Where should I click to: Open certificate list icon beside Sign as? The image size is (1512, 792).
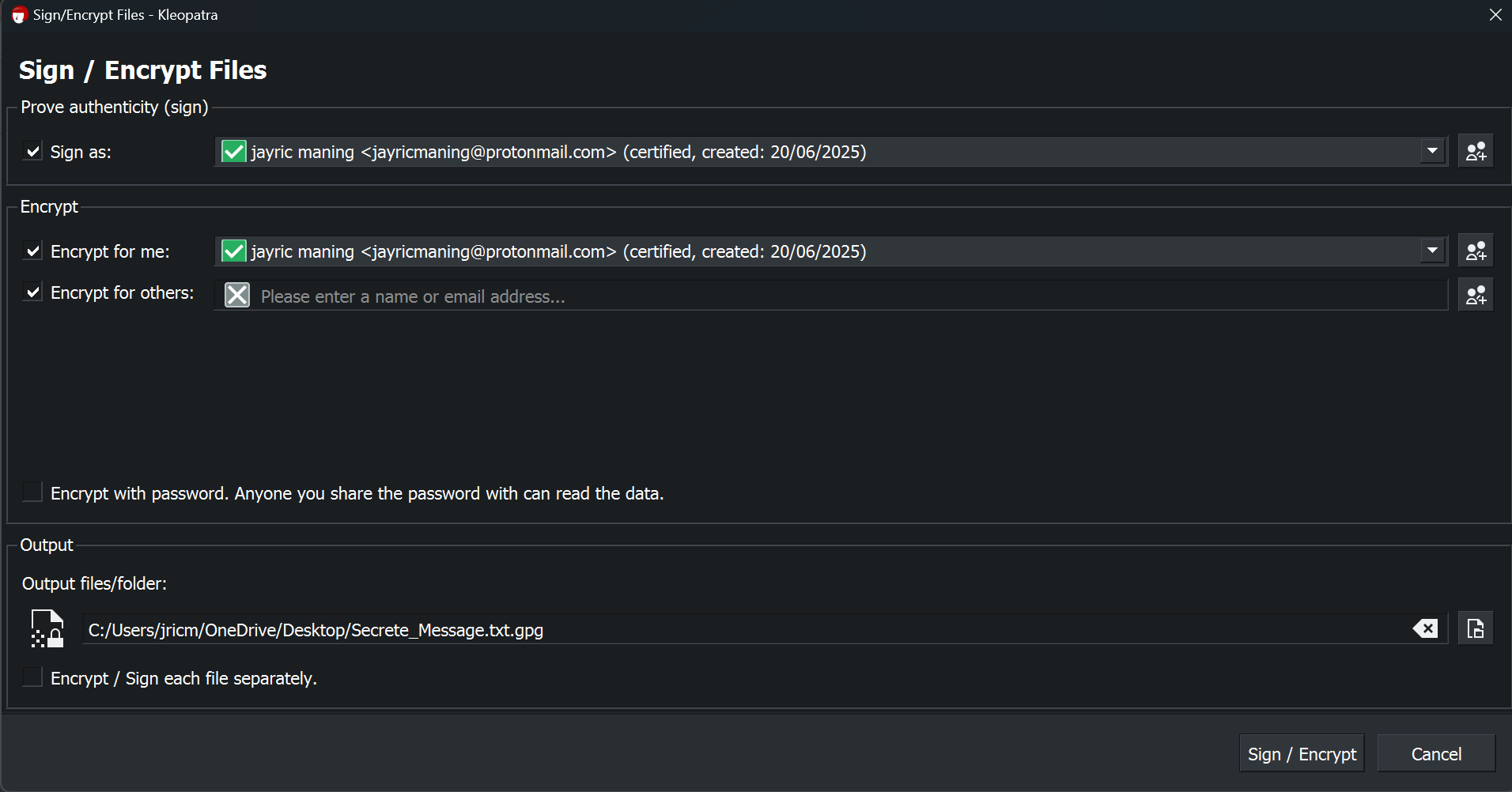coord(1476,151)
